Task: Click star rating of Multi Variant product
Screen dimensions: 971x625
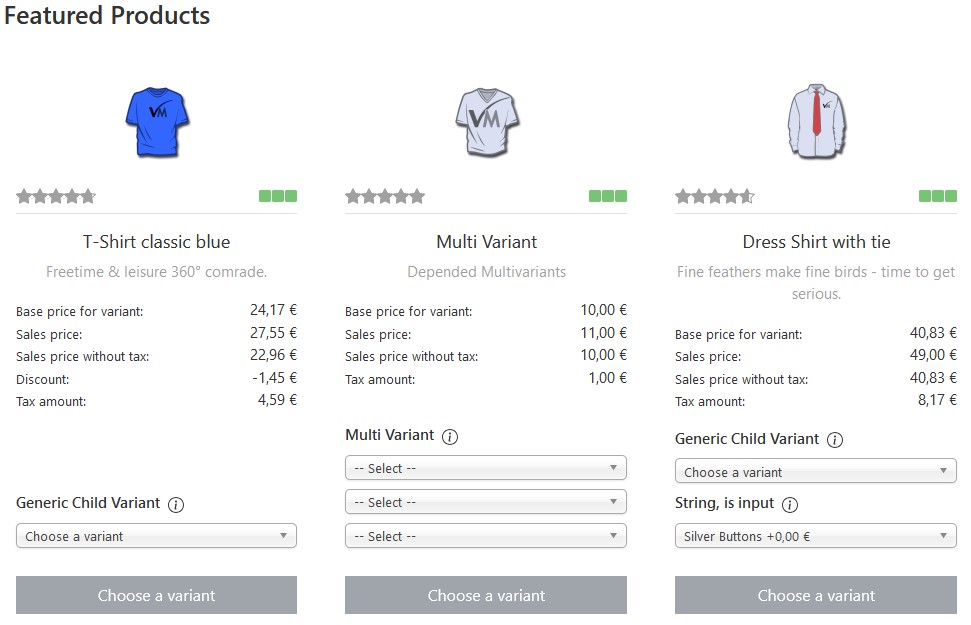Action: coord(385,196)
